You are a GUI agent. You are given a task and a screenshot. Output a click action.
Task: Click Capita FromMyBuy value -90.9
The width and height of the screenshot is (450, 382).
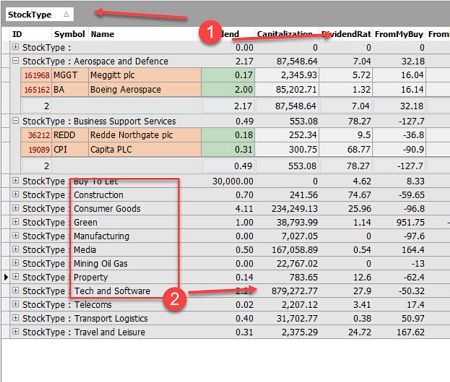(x=399, y=150)
